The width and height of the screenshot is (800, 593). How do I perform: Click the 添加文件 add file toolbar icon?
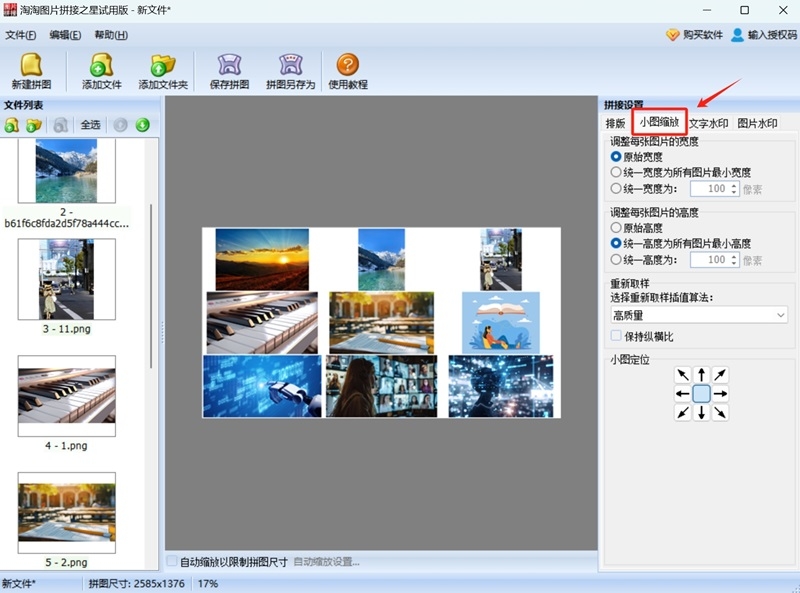(102, 65)
